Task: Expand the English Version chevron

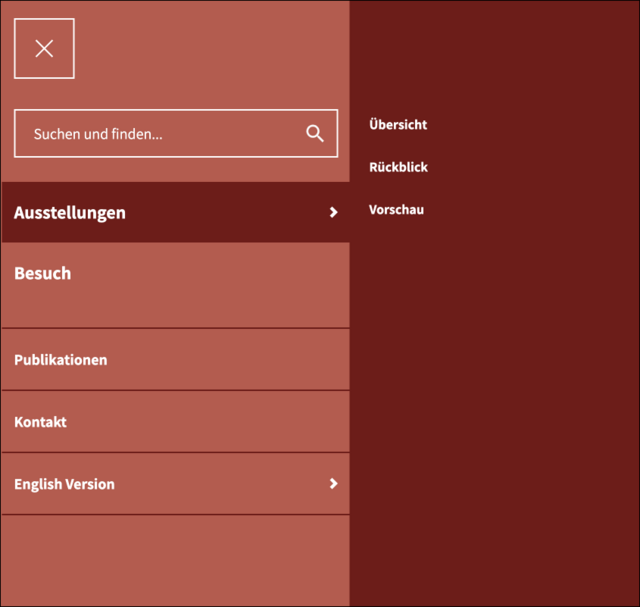Action: [334, 484]
